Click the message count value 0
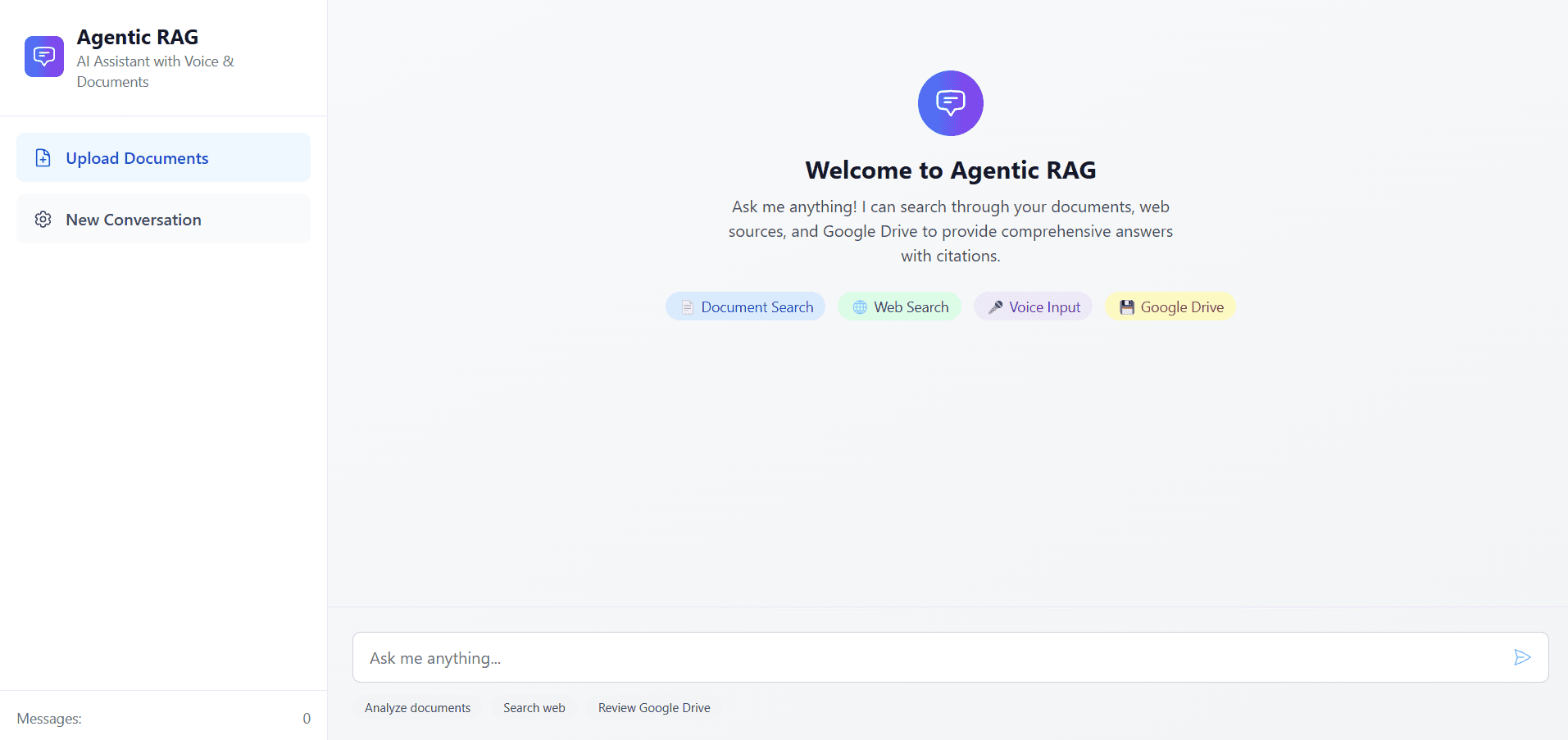Image resolution: width=1568 pixels, height=740 pixels. [307, 719]
